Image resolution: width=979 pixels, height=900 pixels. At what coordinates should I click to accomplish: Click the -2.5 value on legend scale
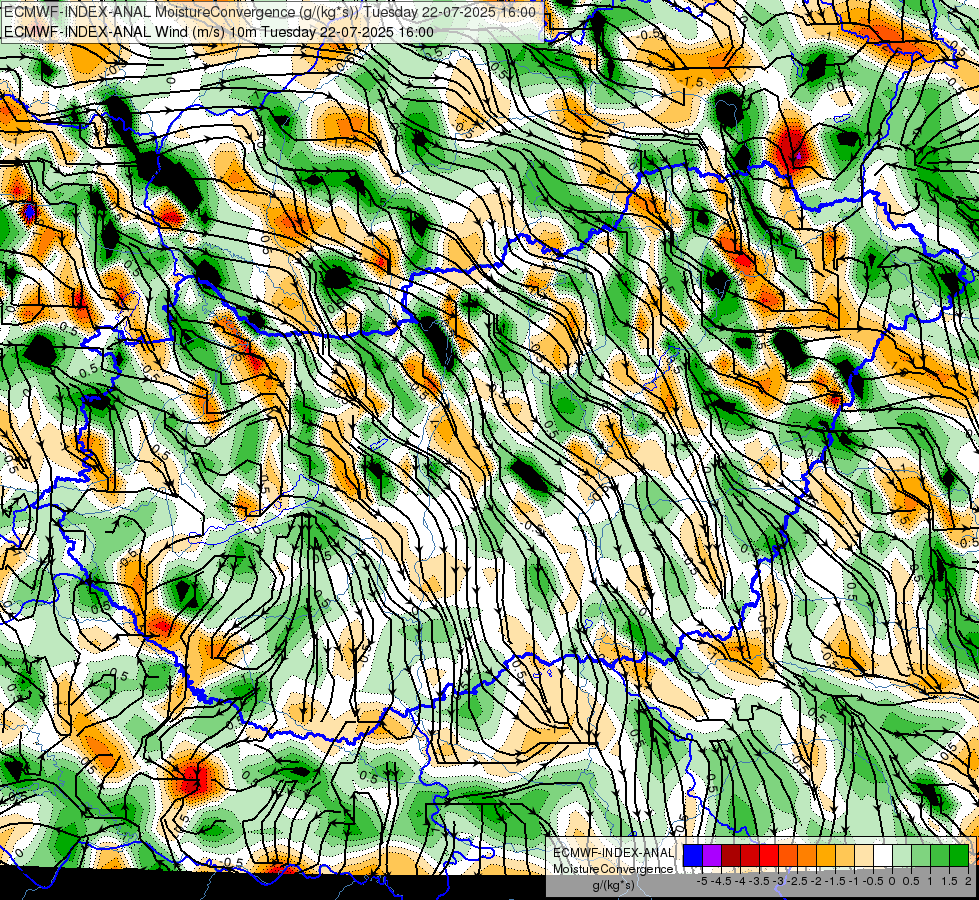pos(797,881)
